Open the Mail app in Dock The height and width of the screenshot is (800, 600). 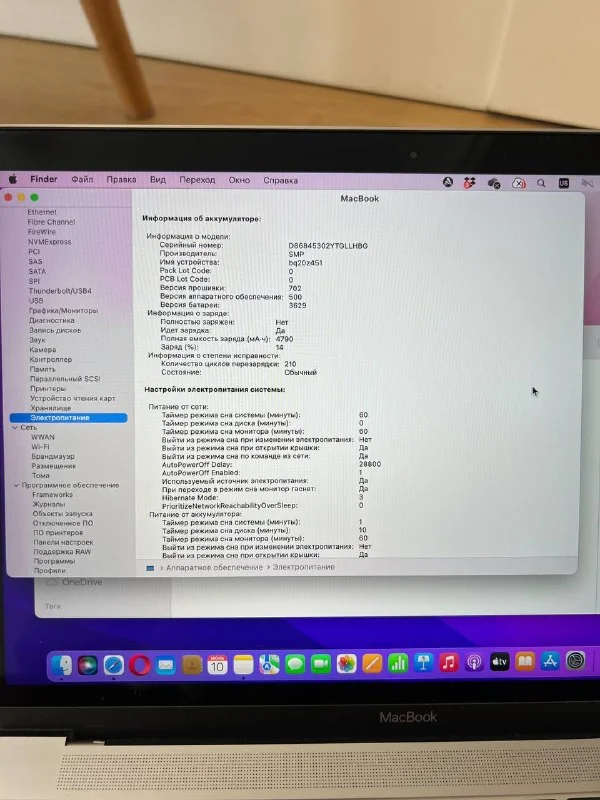click(x=166, y=665)
